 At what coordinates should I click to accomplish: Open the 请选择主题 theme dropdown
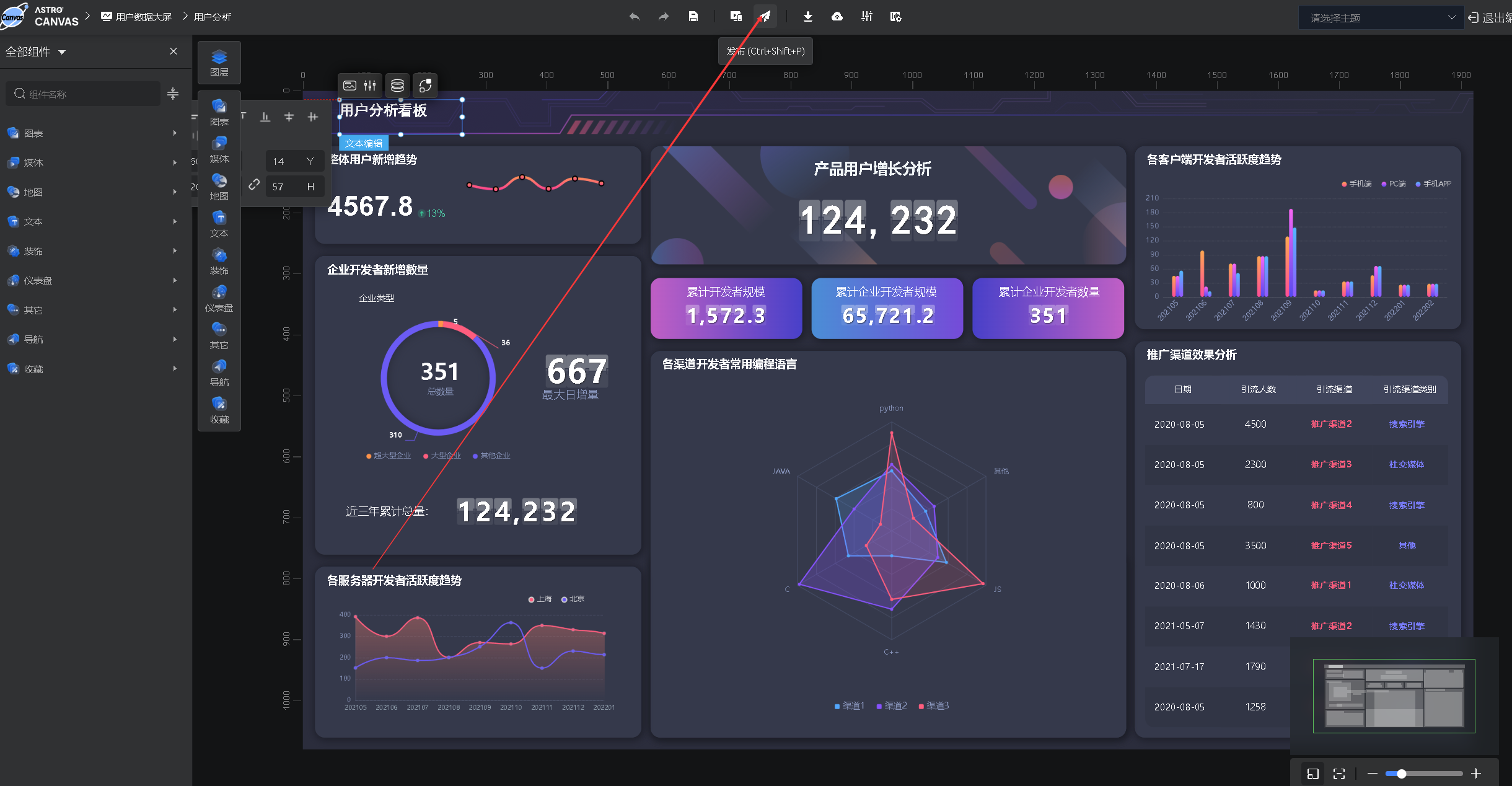point(1381,18)
